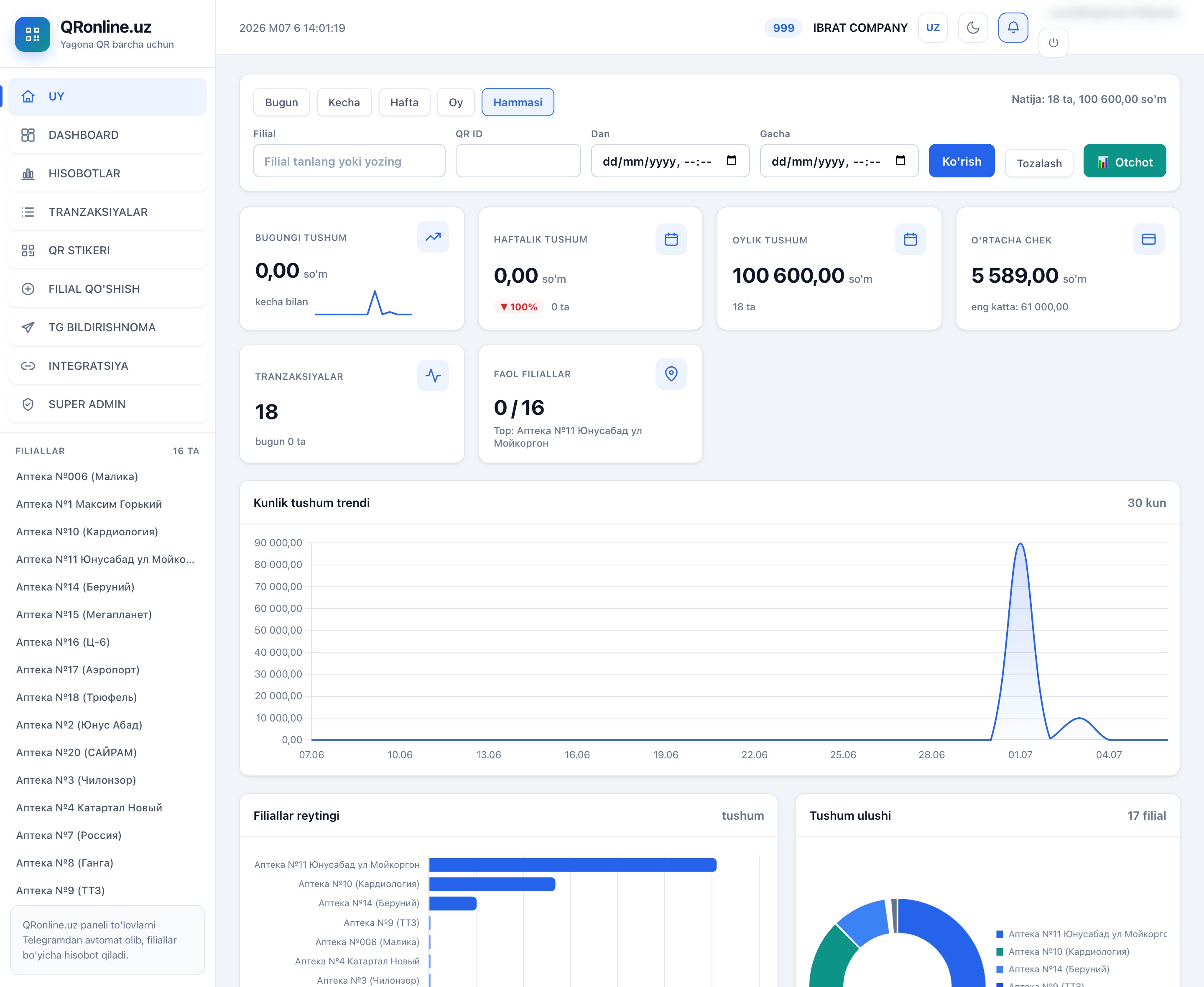Image resolution: width=1204 pixels, height=987 pixels.
Task: Select the Oy filter tab
Action: pos(456,102)
